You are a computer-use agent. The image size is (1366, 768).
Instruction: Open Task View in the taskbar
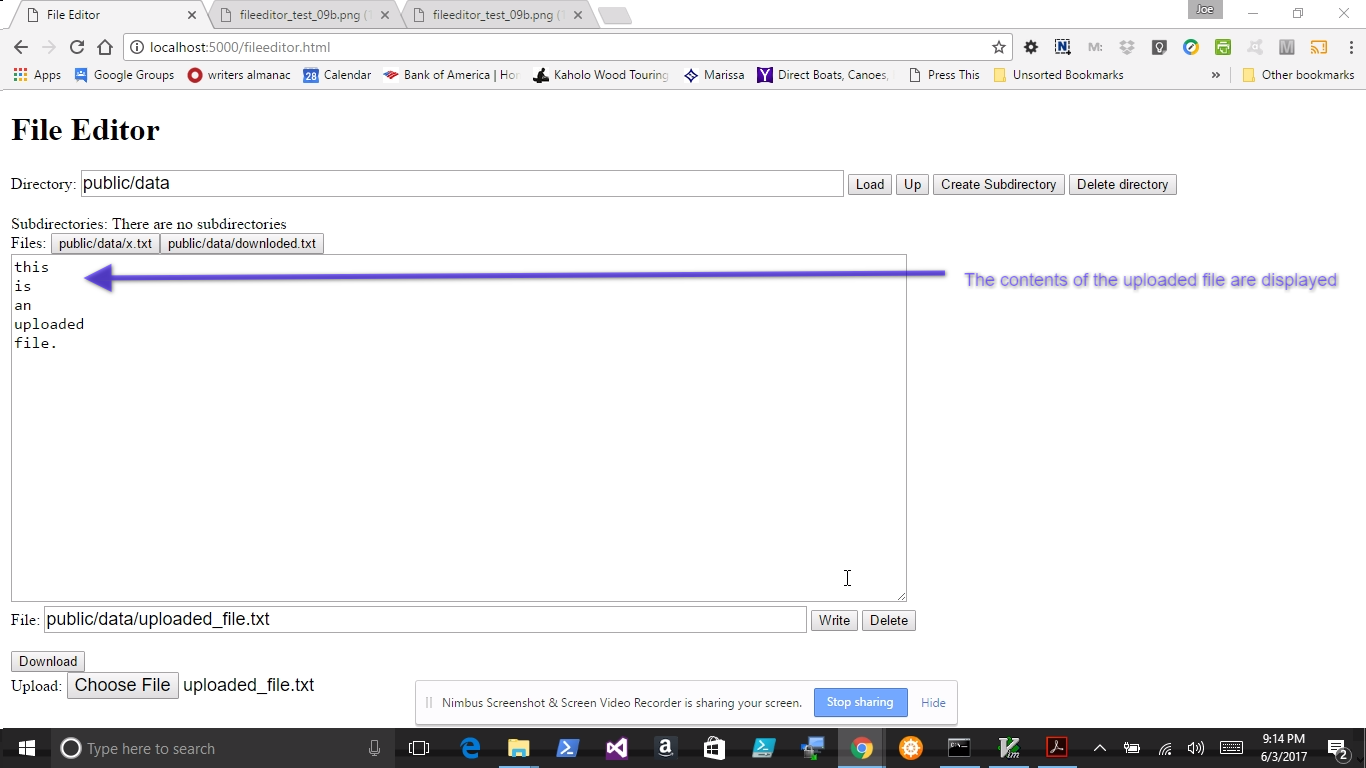point(419,748)
